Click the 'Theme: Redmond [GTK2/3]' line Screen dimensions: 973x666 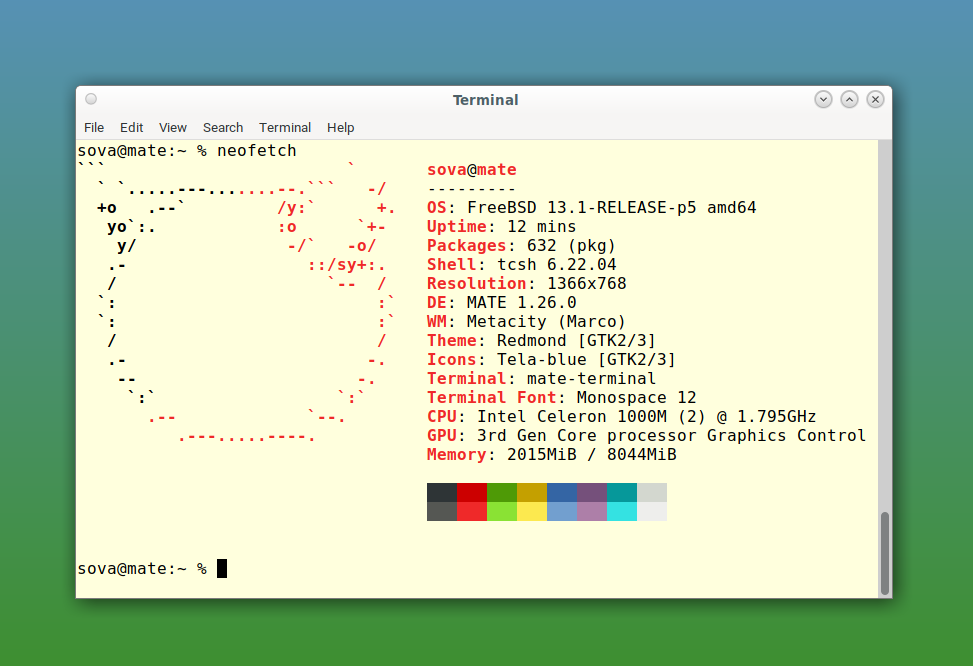click(541, 341)
